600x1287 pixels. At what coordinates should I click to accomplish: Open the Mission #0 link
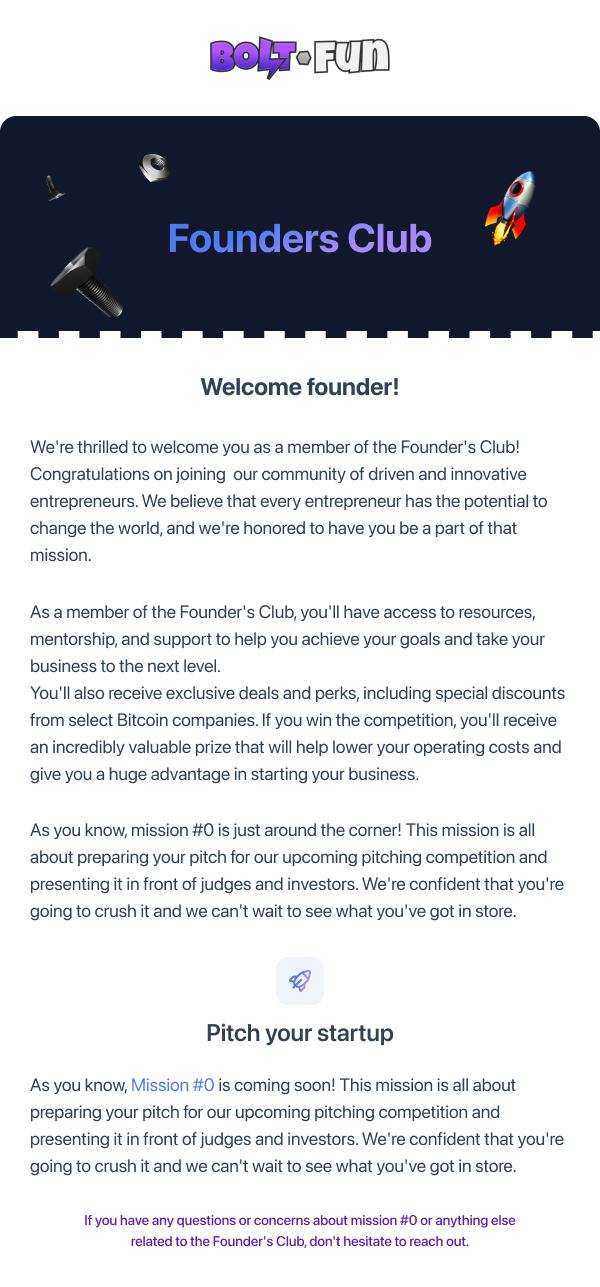(173, 1085)
